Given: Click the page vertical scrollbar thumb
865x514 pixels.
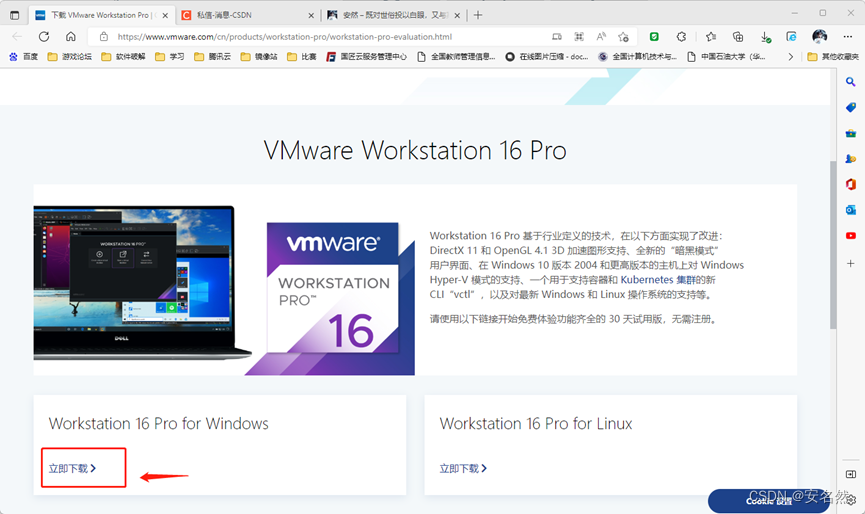Looking at the screenshot, I should click(833, 245).
